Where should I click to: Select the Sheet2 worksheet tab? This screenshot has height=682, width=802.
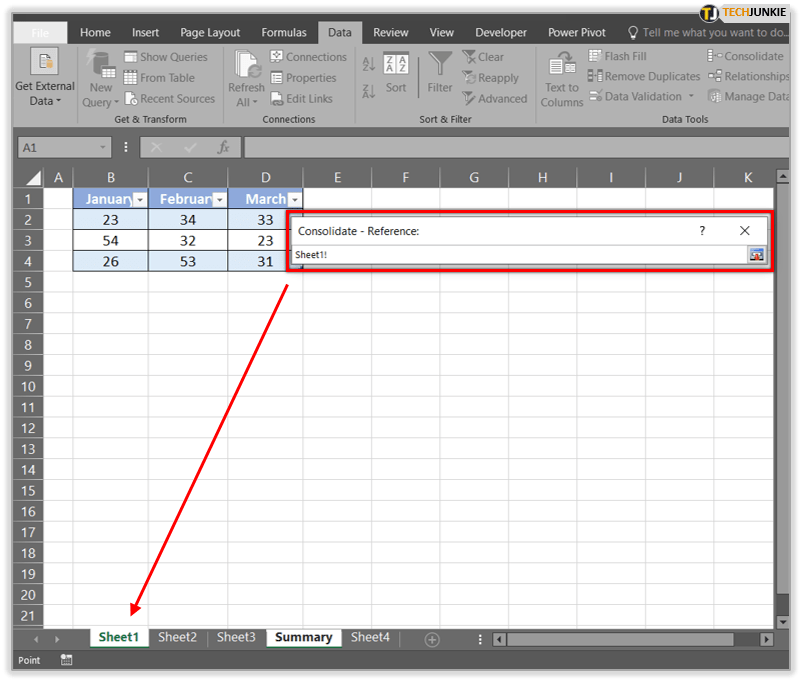(x=177, y=637)
